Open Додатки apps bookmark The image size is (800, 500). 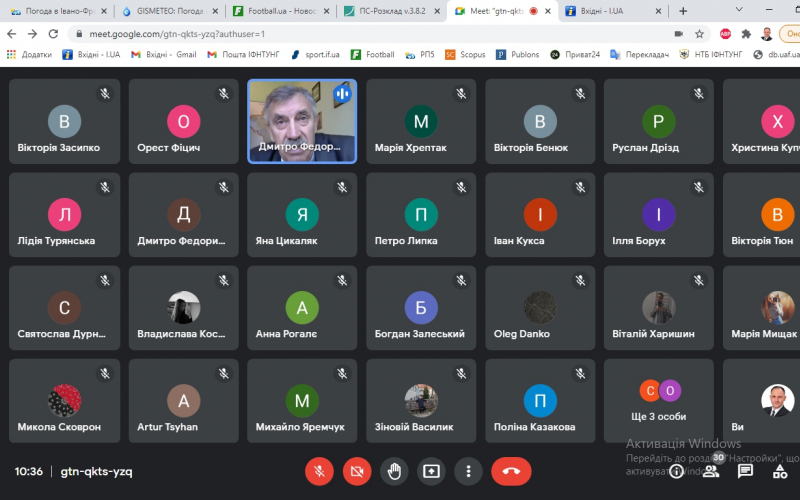point(29,55)
